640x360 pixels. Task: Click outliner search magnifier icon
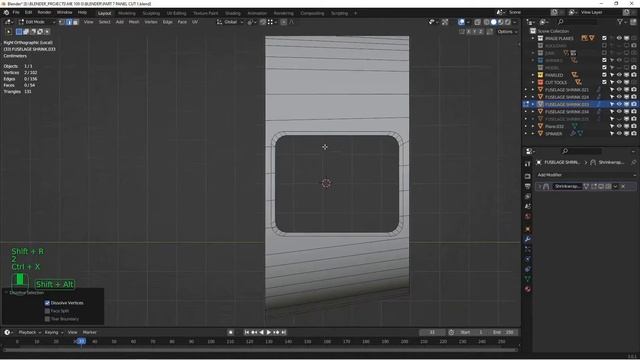click(561, 22)
